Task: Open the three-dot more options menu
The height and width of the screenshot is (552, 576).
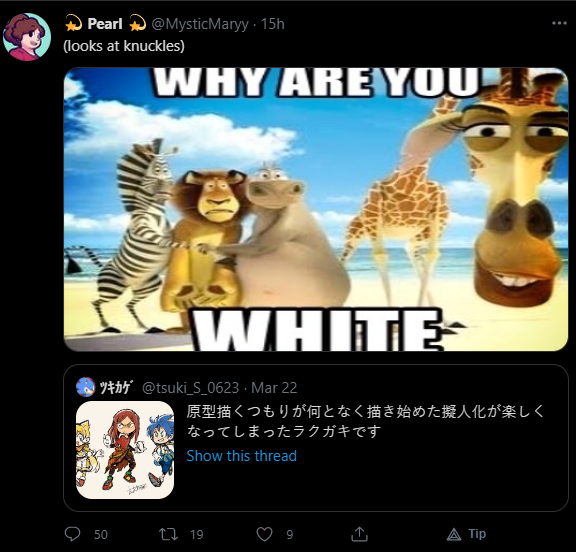Action: 559,24
